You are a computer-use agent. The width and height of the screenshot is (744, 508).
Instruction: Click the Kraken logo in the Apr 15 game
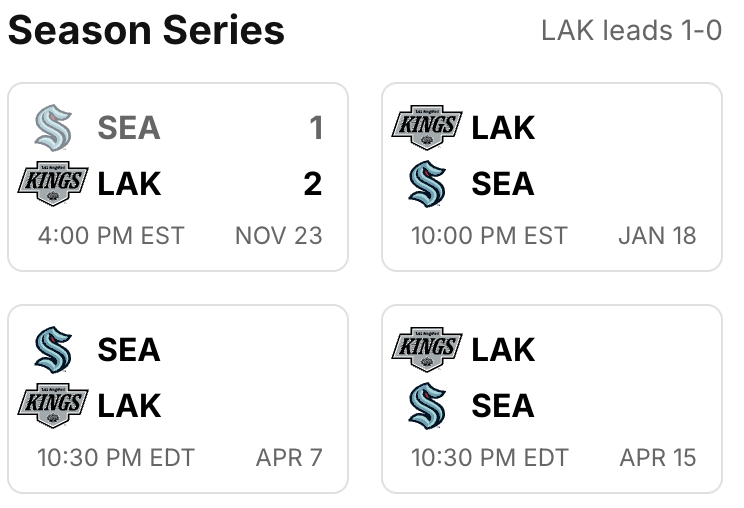[427, 406]
